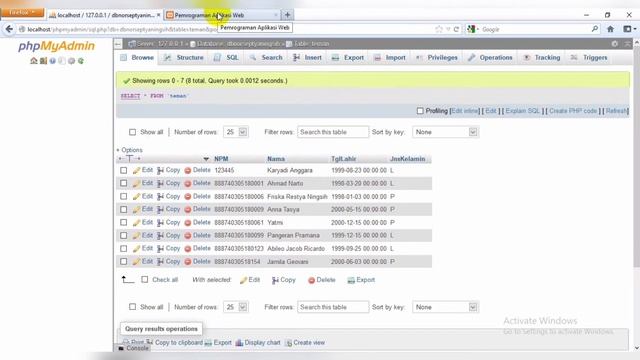Tick the checkbox for Karyadi Anggara row
The image size is (640, 360).
pos(124,170)
